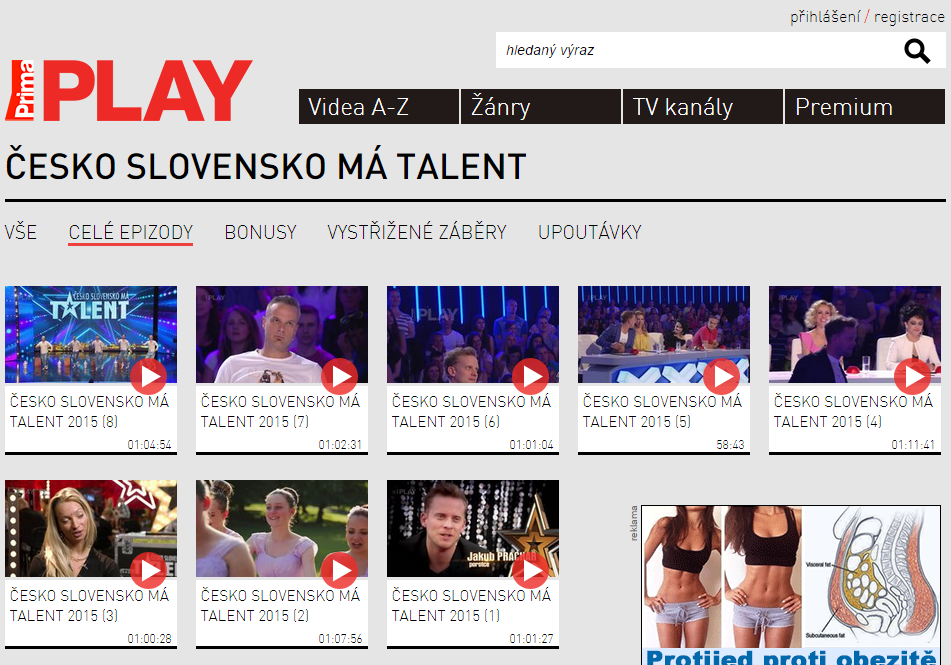Play episode Talent 2015 (3)
This screenshot has width=951, height=665.
149,571
